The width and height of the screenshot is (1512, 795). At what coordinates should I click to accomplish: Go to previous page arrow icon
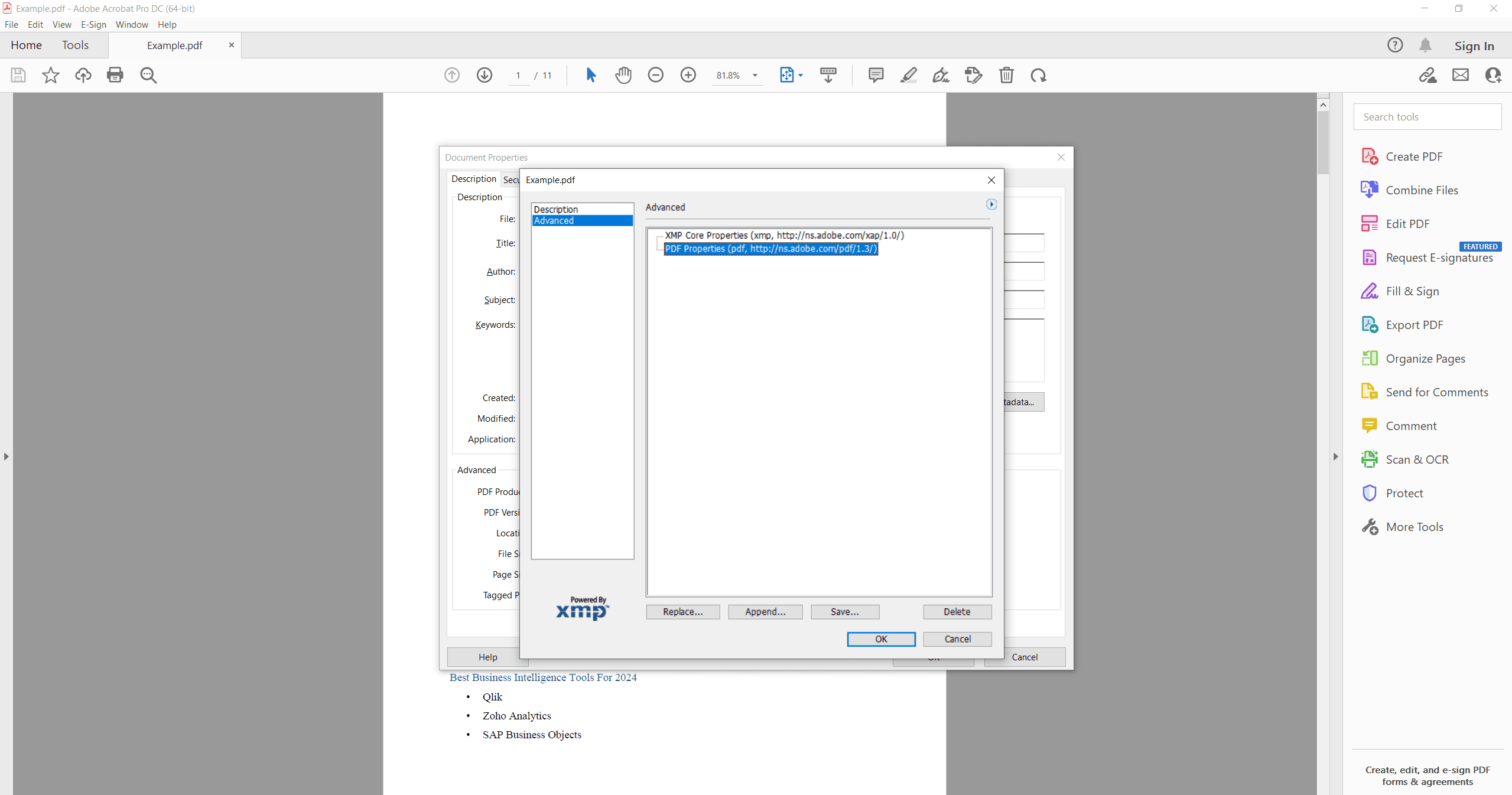click(x=452, y=75)
